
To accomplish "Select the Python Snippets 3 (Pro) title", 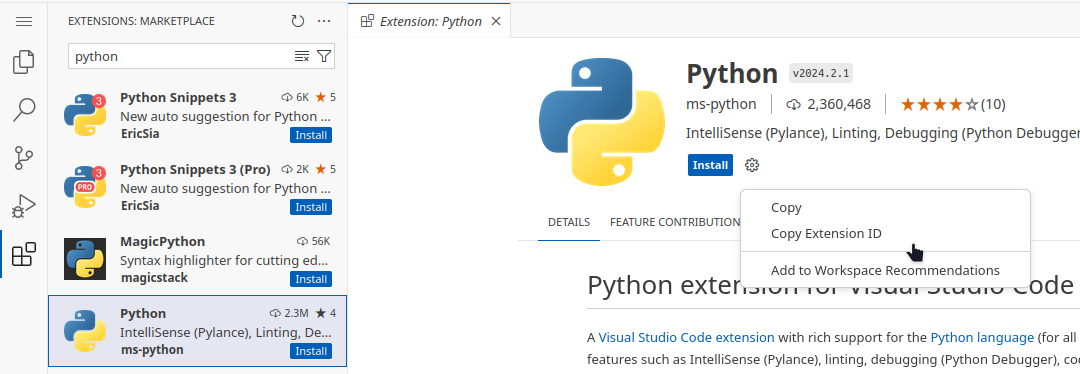I will click(x=196, y=169).
